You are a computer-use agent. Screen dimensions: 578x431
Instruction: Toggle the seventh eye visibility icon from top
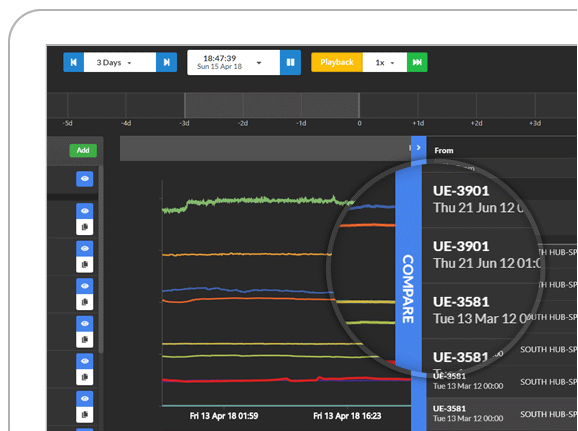85,399
